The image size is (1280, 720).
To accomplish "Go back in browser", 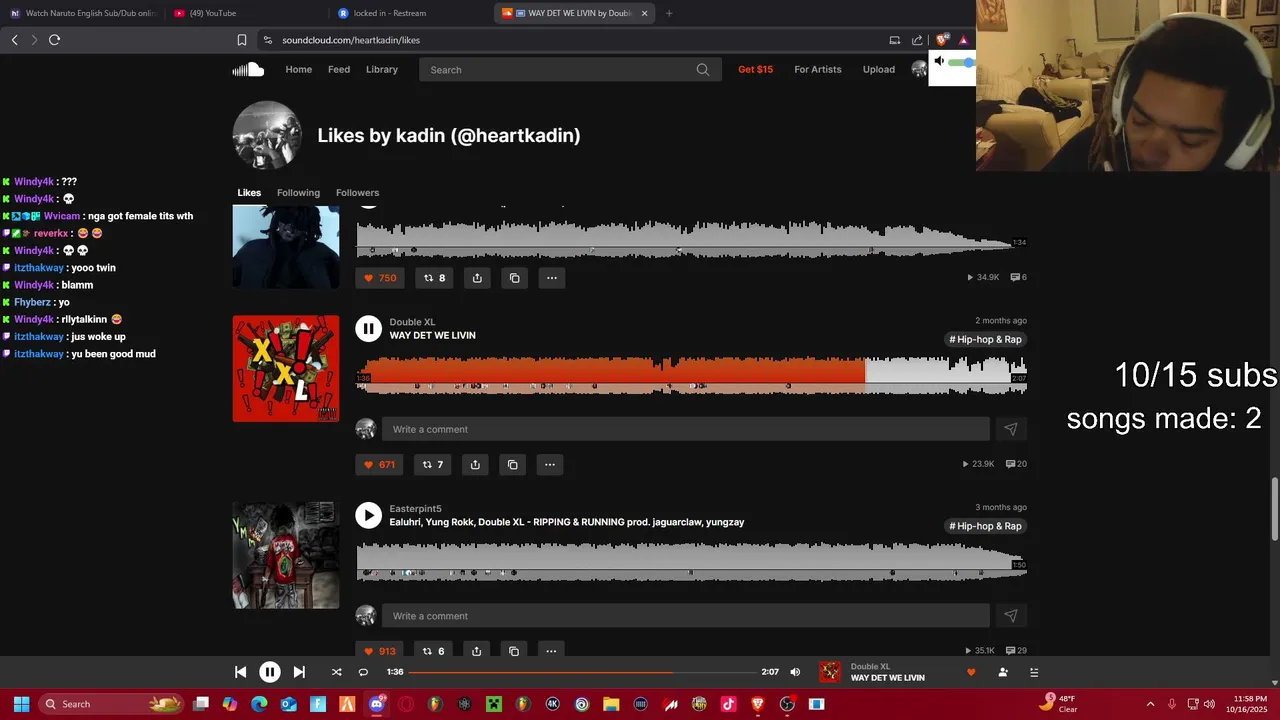I will coord(14,40).
